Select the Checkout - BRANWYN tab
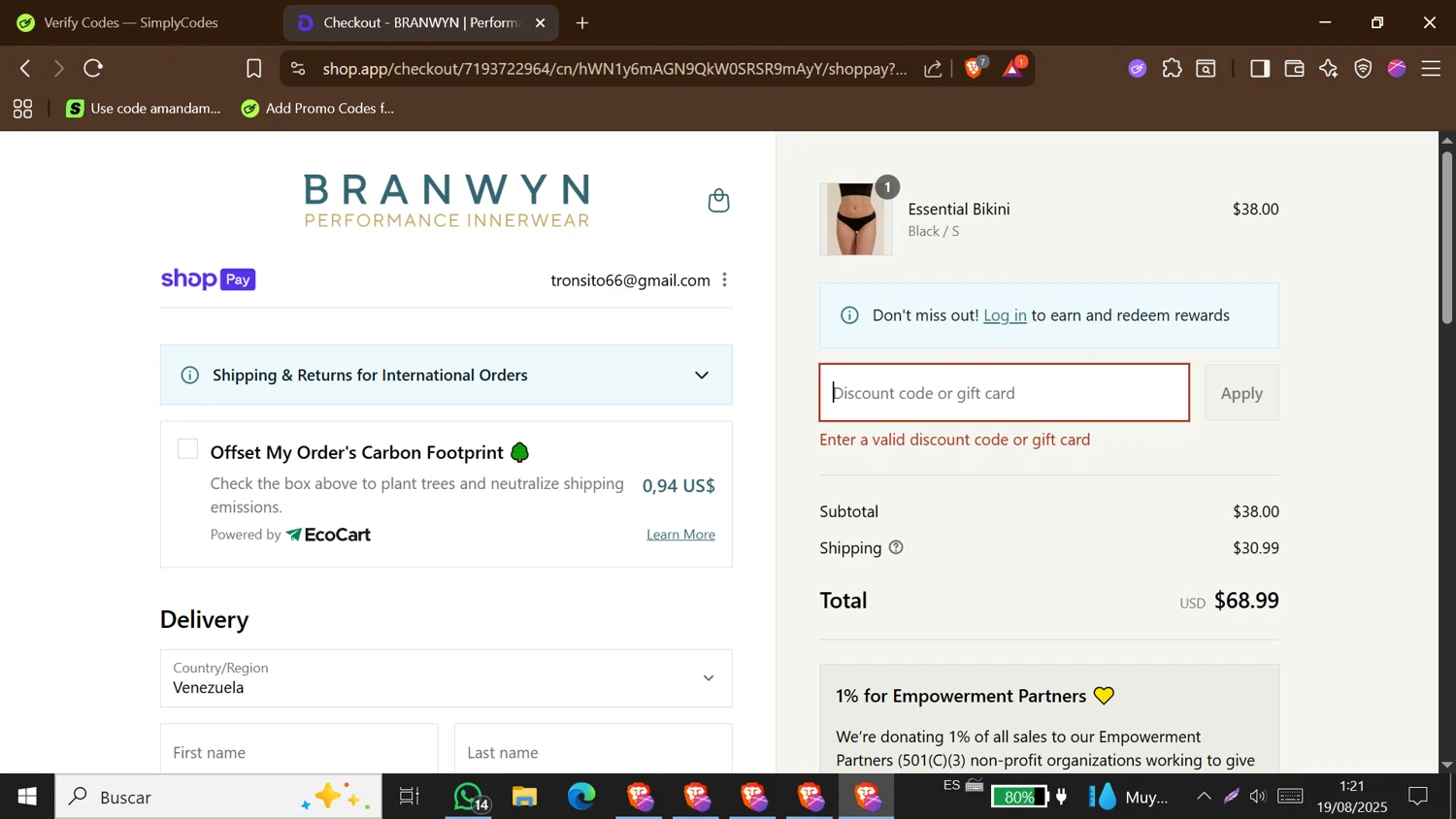 [419, 22]
